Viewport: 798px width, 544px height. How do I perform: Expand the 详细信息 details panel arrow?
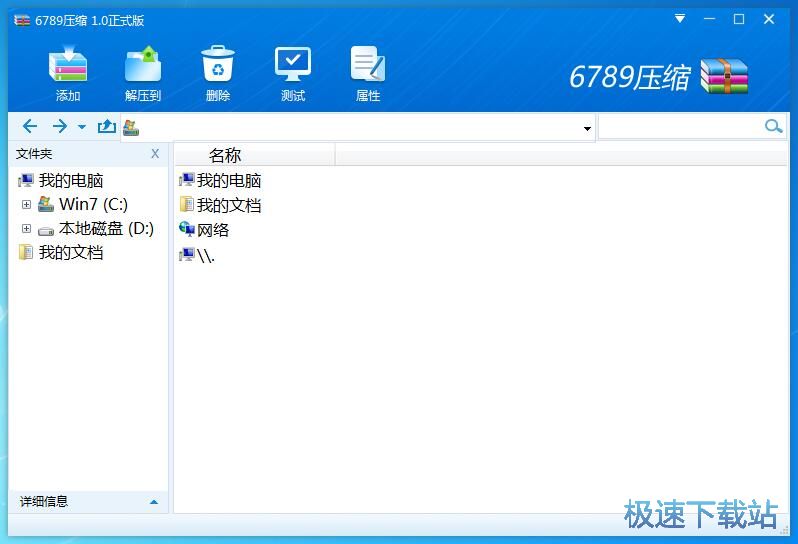154,502
